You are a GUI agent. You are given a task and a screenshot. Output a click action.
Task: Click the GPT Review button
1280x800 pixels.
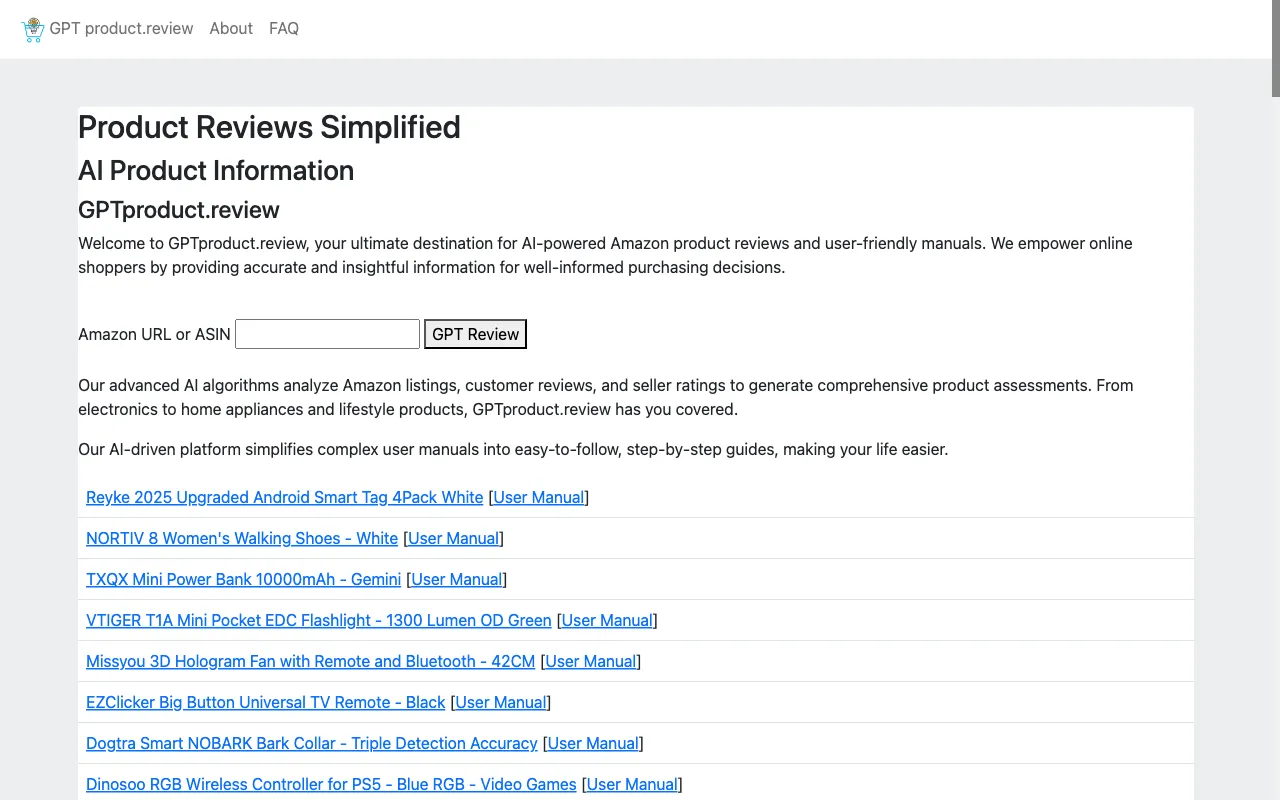[x=475, y=334]
